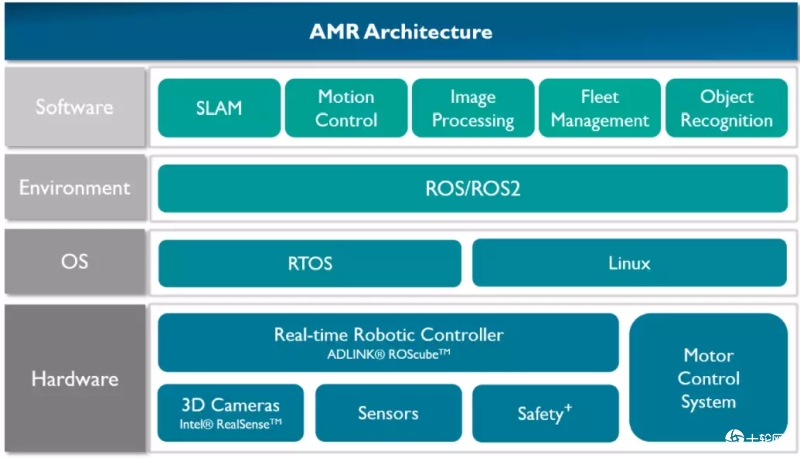The image size is (800, 458).
Task: Click the Real-time Robotic Controller block
Action: coord(388,342)
